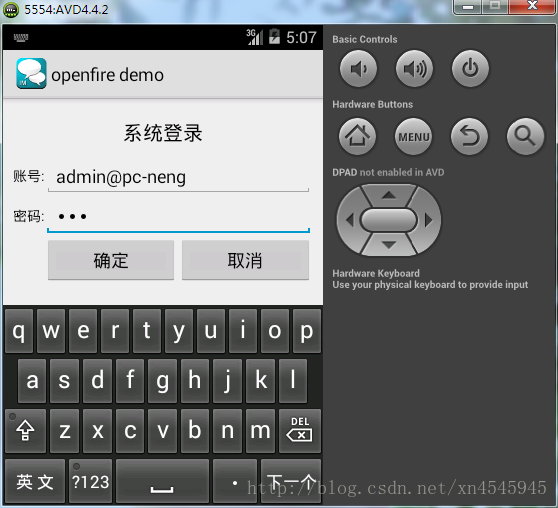Tap the 3G signal indicator
Screen dimensions: 558x508
tap(255, 37)
